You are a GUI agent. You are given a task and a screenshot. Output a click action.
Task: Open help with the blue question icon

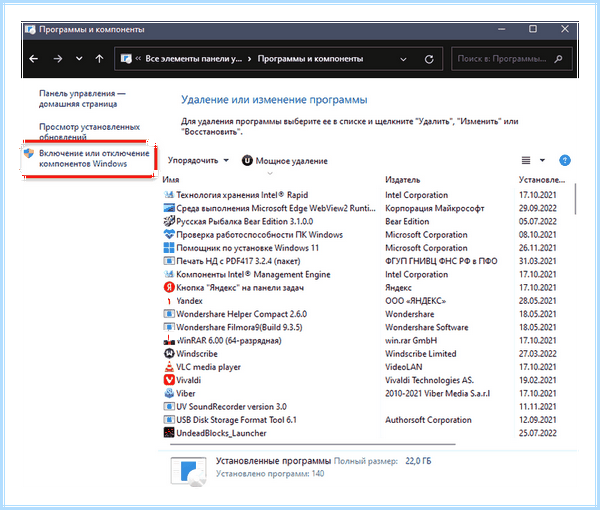[565, 160]
